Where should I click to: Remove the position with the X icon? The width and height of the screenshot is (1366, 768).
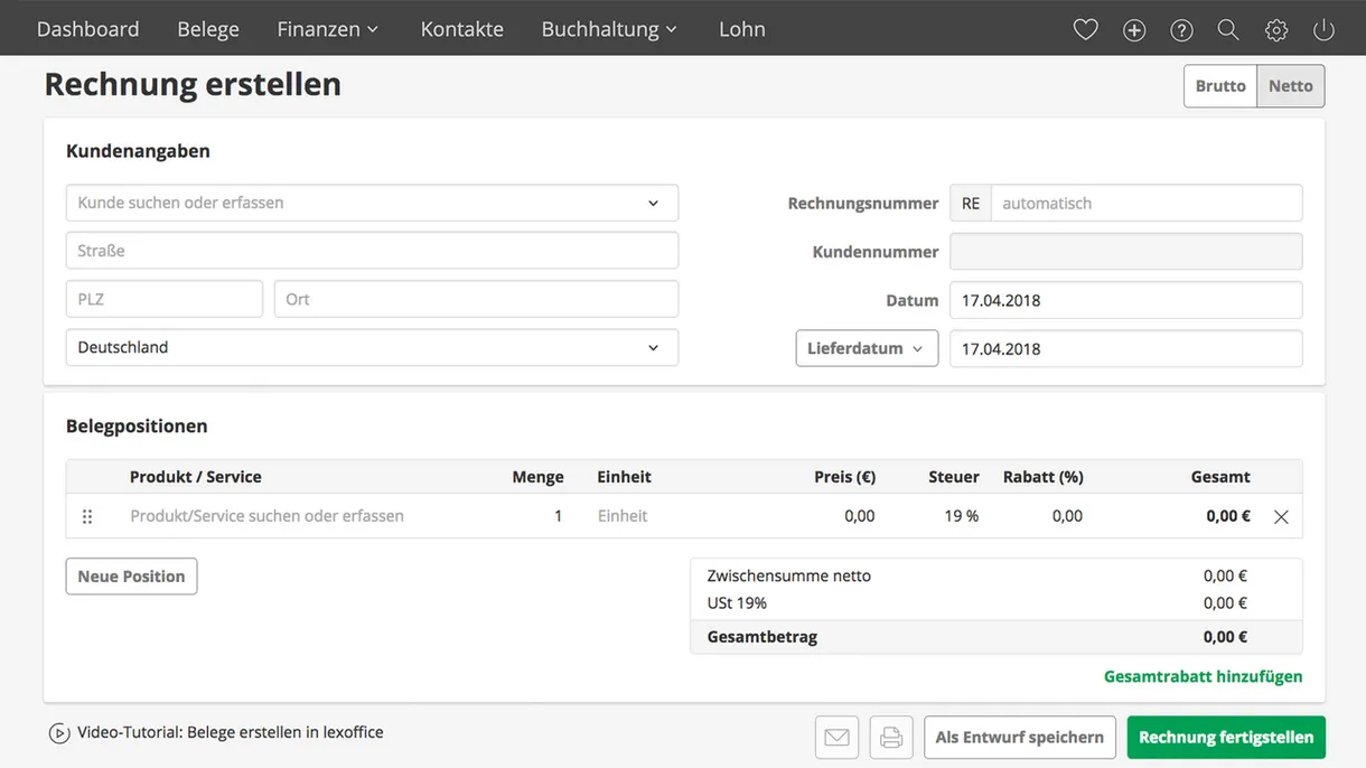click(1281, 517)
